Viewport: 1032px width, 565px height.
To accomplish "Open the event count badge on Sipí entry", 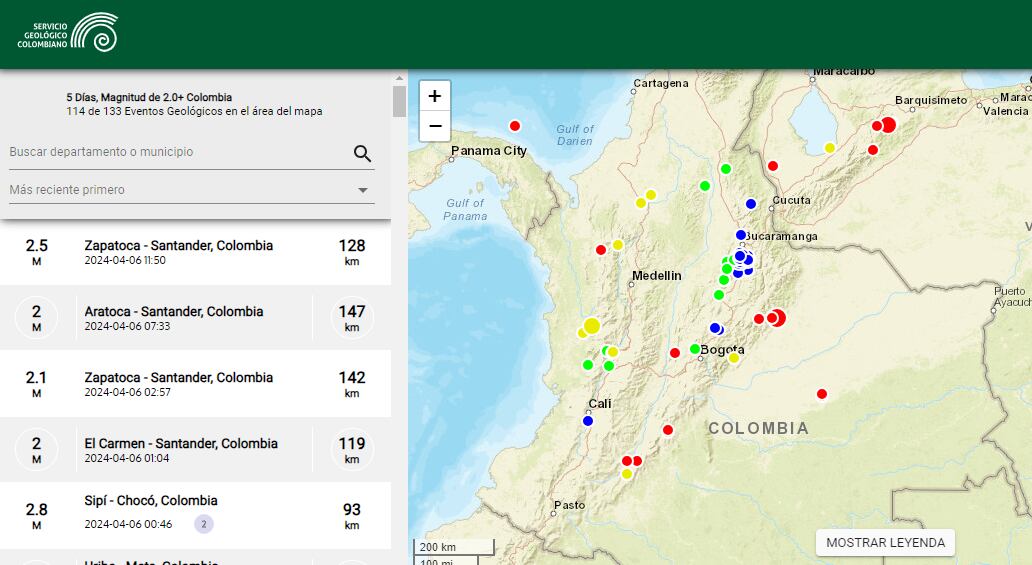I will (204, 524).
